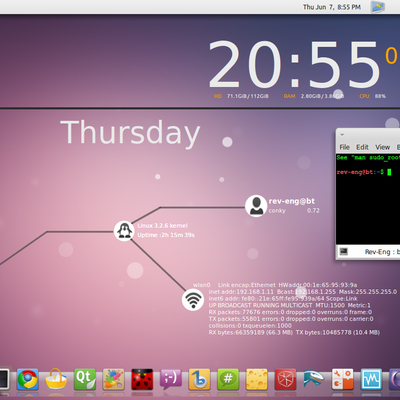The width and height of the screenshot is (400, 400).
Task: Click the weather indicator in top panel
Action: 378,7
